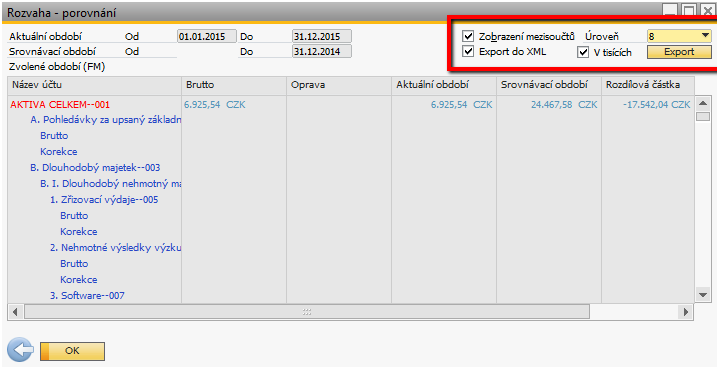Toggle Zobrazení mezisoučtů checkbox

pyautogui.click(x=468, y=36)
